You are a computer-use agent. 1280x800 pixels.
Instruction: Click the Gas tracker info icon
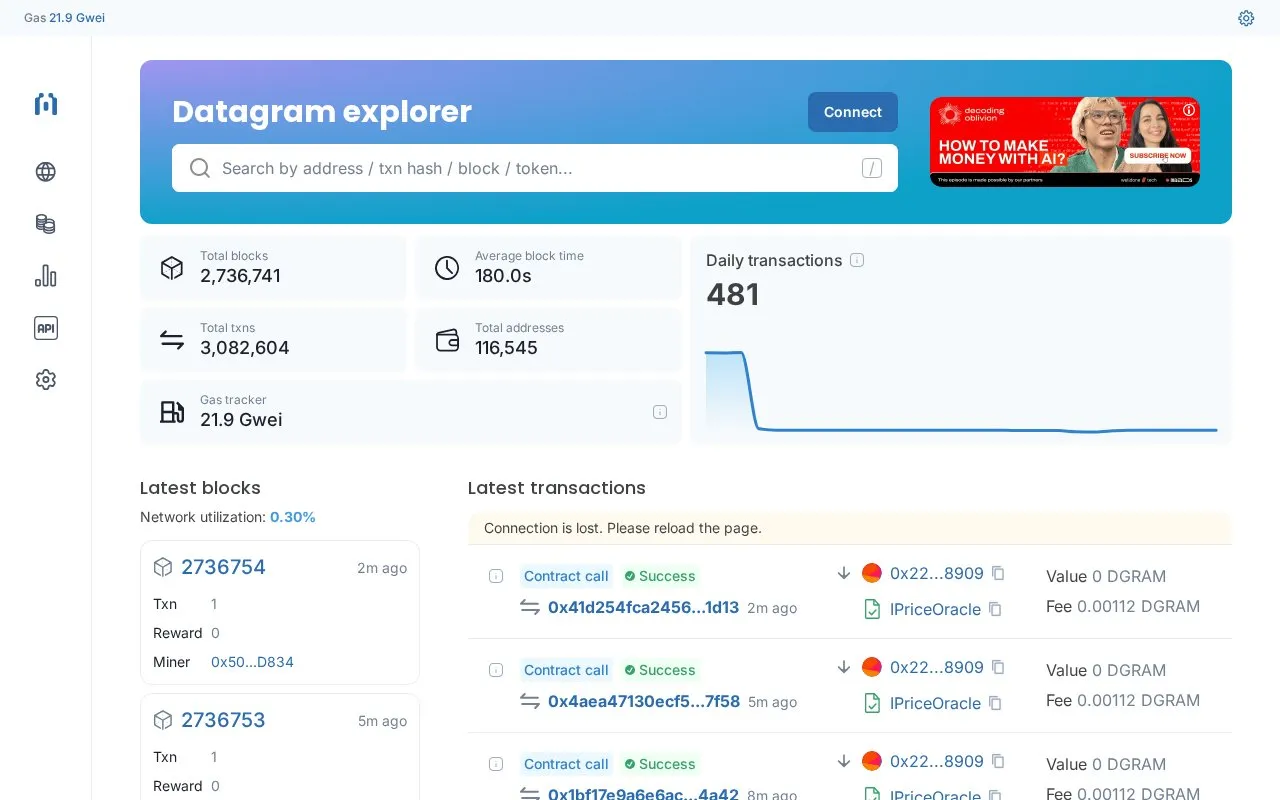point(660,412)
